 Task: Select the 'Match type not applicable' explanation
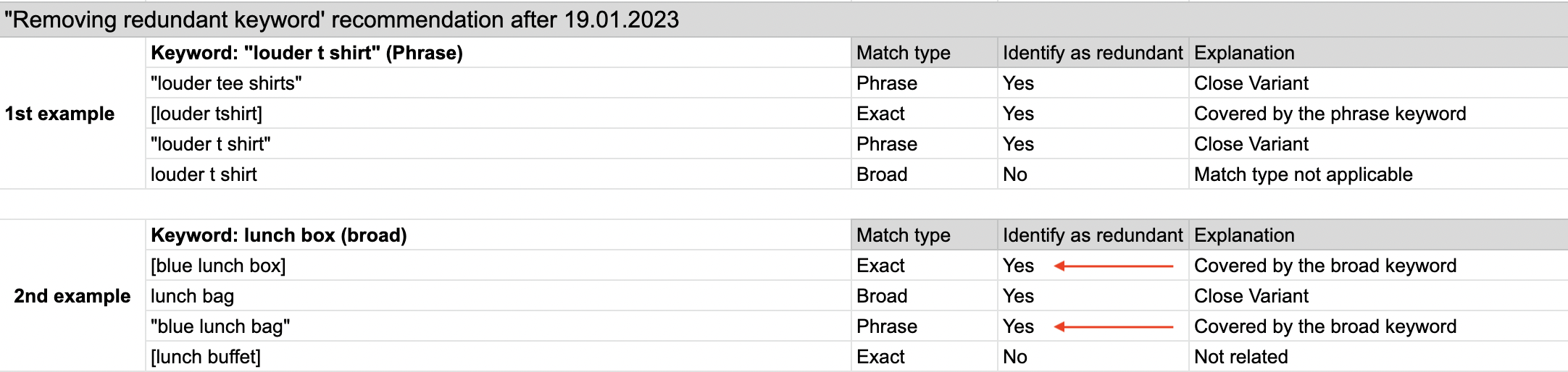pos(1378,174)
